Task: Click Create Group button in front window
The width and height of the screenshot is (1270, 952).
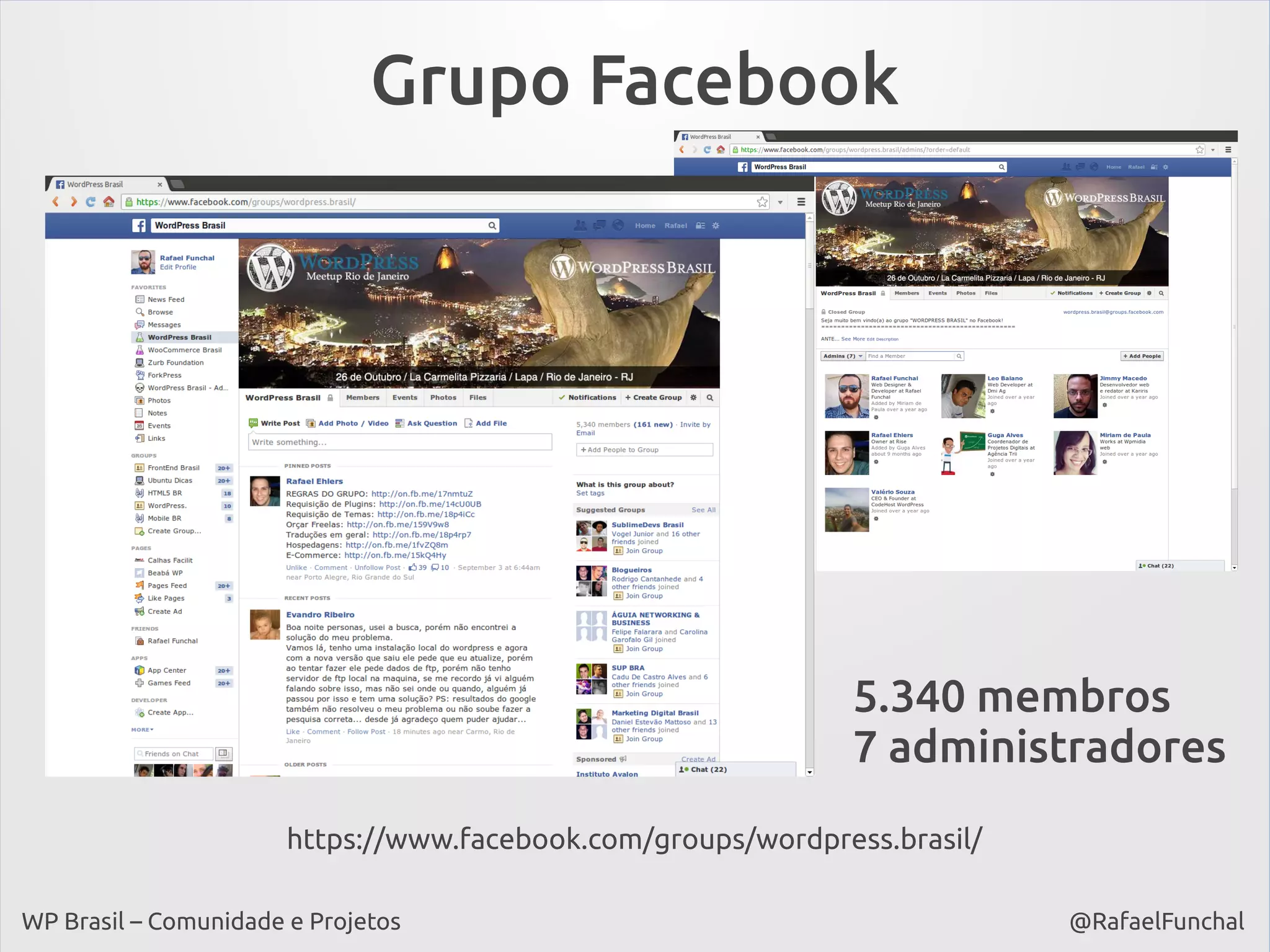Action: [654, 398]
